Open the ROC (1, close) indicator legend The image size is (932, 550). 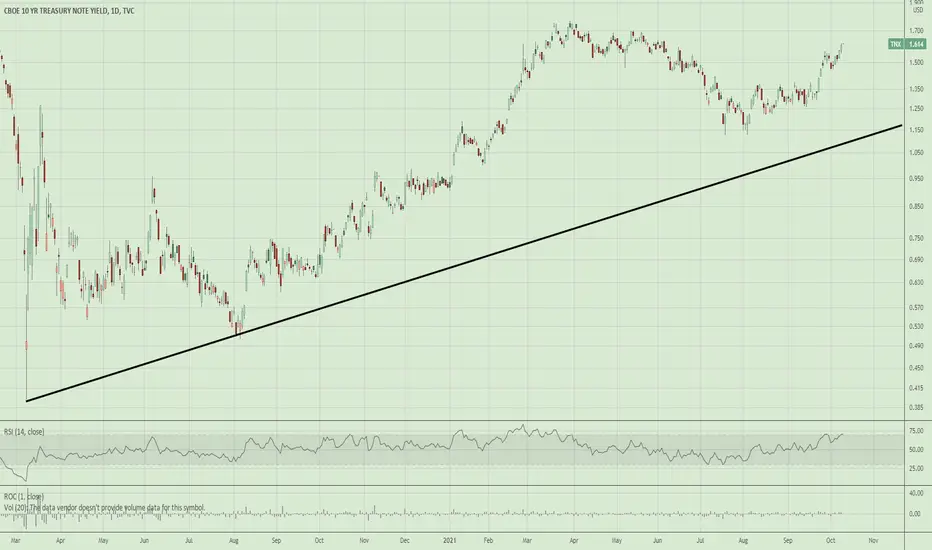(x=24, y=496)
